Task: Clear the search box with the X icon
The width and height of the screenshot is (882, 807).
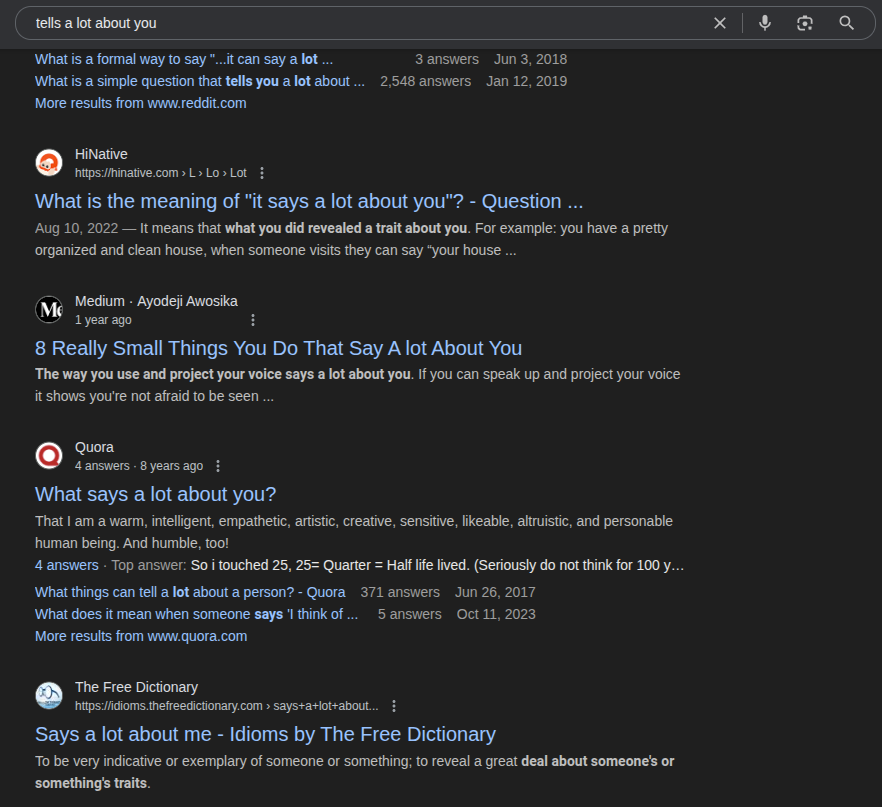Action: 719,23
